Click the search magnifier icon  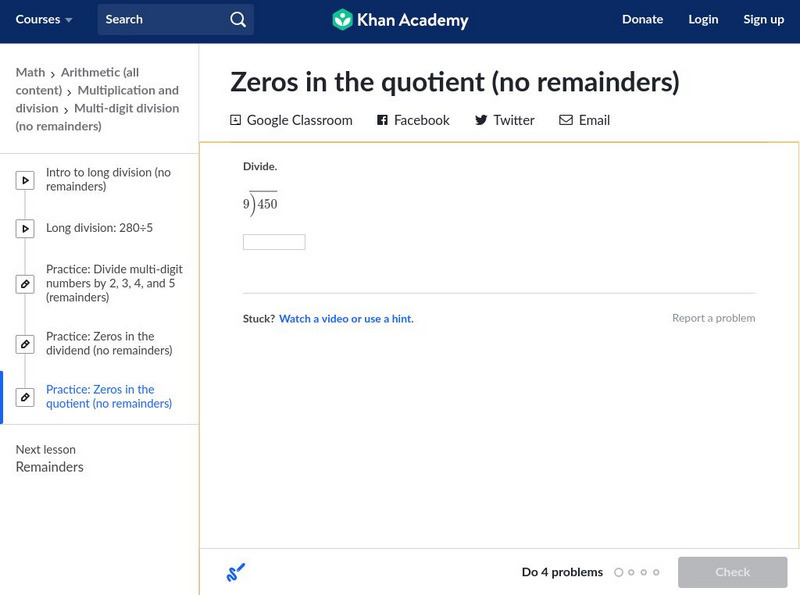click(237, 19)
